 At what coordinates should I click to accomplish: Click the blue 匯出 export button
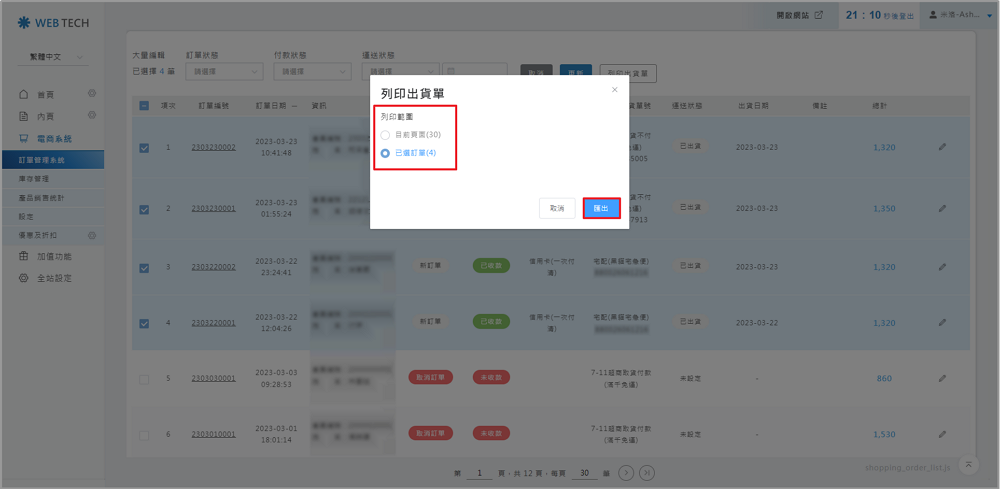(601, 208)
